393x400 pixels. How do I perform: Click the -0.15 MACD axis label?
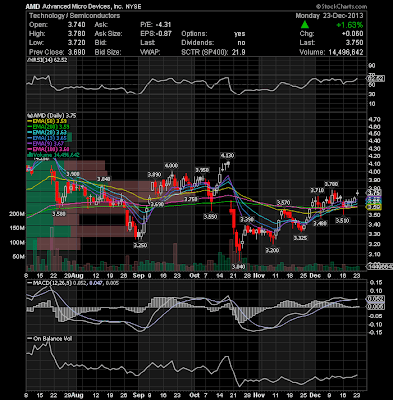click(374, 332)
